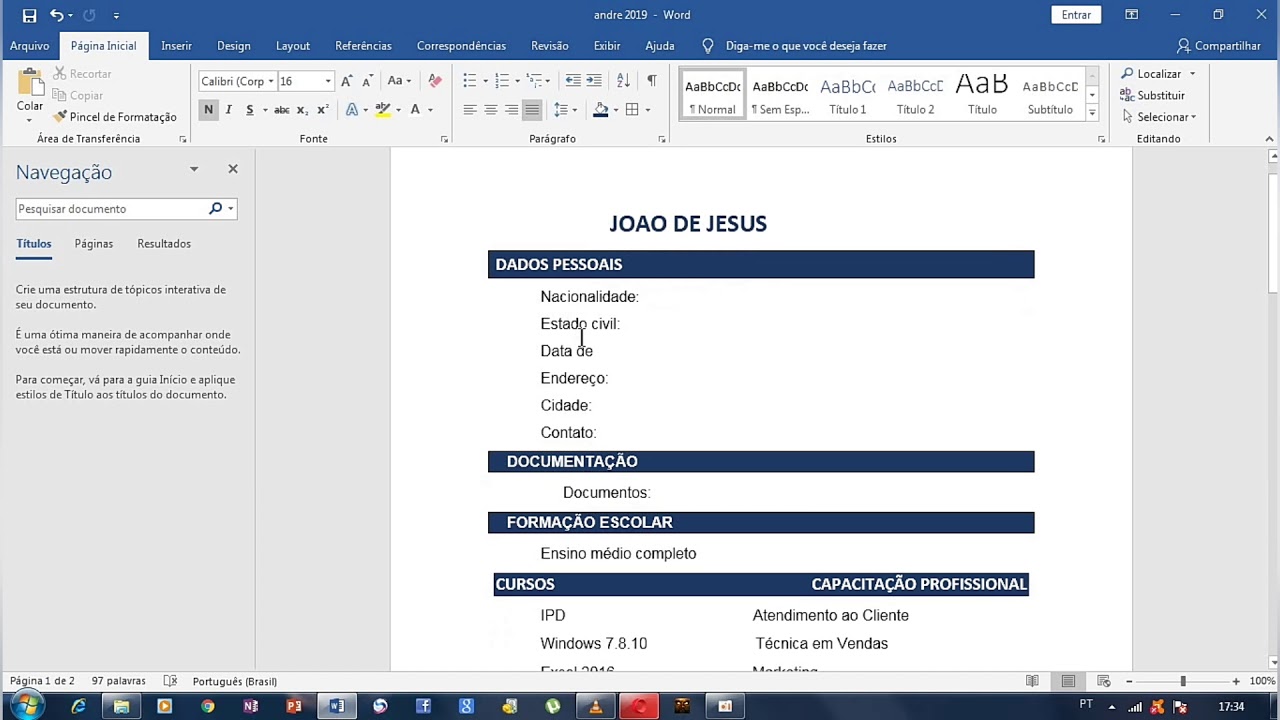Expand the Styles gallery more arrow
The height and width of the screenshot is (720, 1280).
point(1092,114)
